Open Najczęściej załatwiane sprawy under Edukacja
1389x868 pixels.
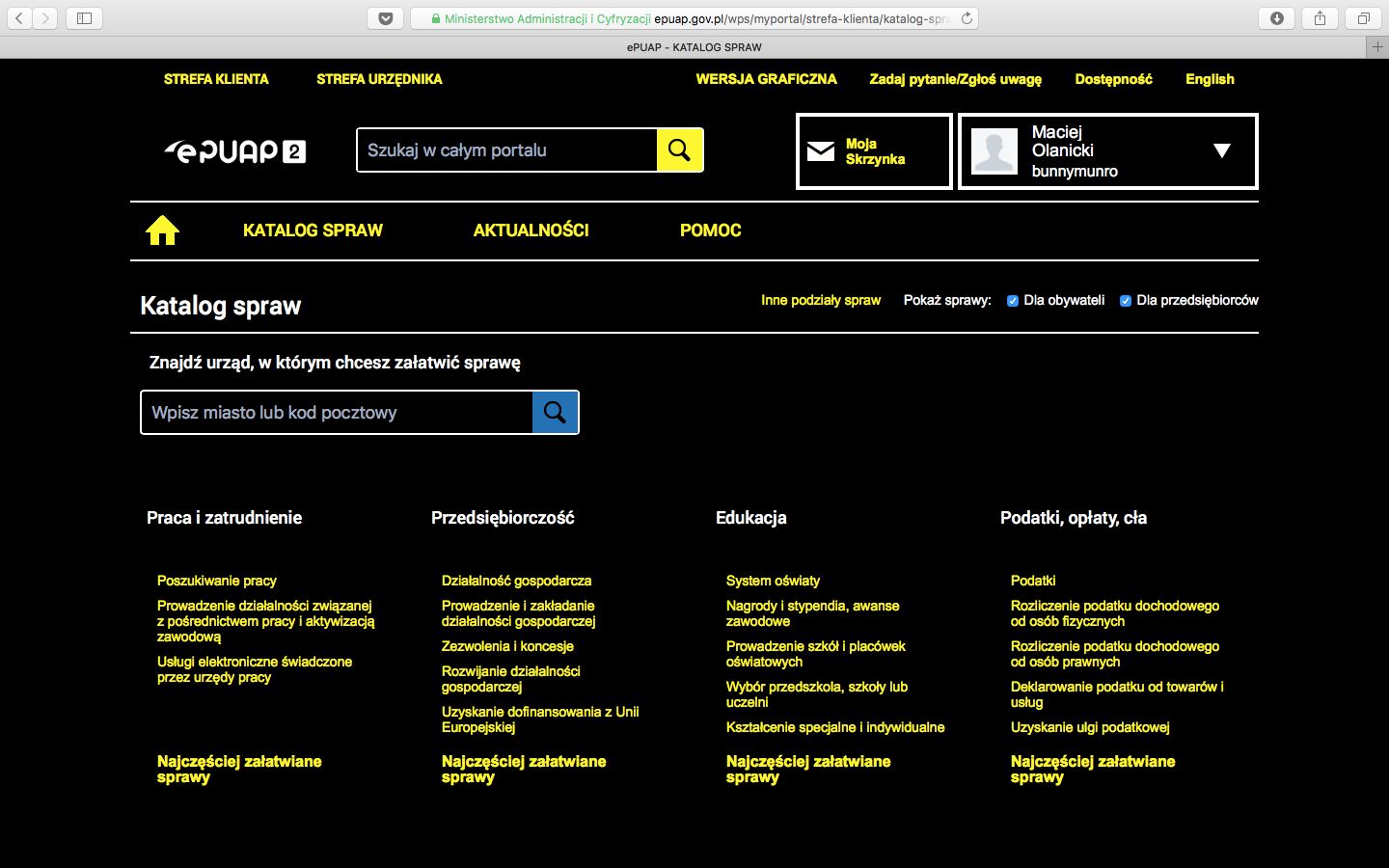pos(808,770)
